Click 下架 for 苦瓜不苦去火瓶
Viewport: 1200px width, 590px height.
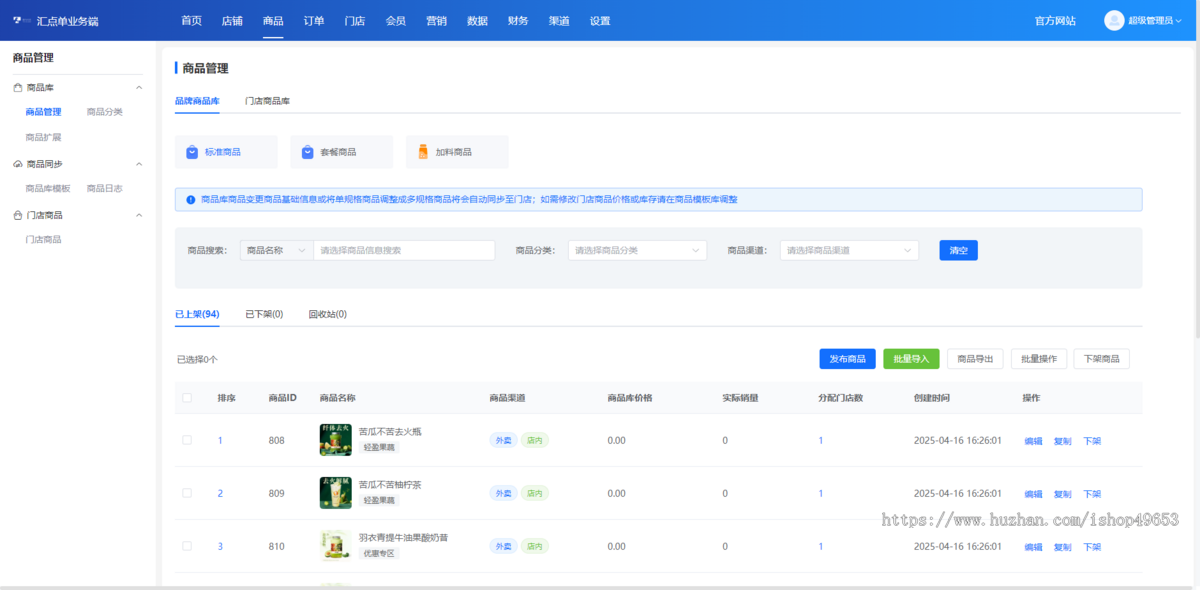point(1092,441)
